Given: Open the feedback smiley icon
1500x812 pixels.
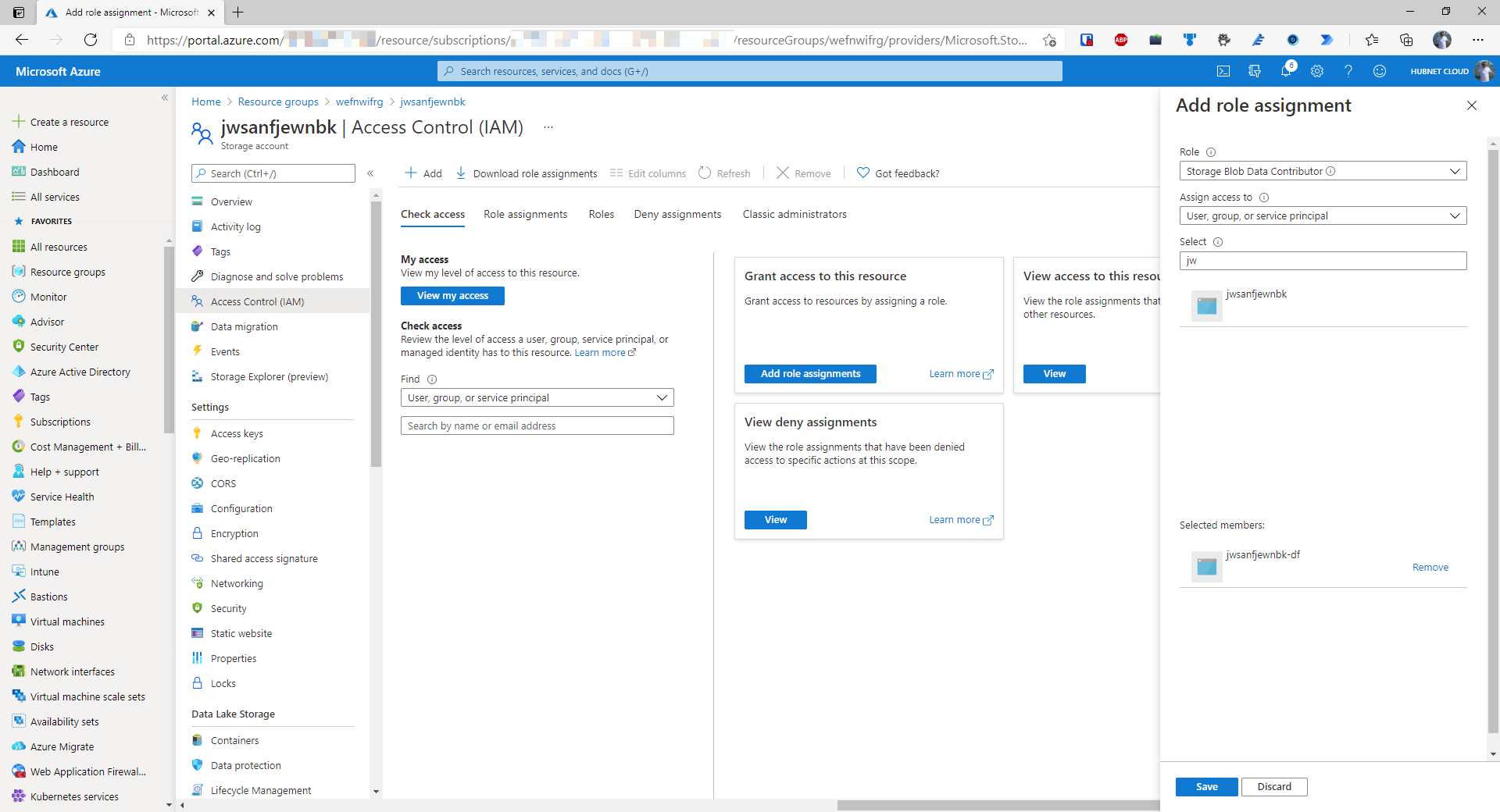Looking at the screenshot, I should click(1380, 71).
